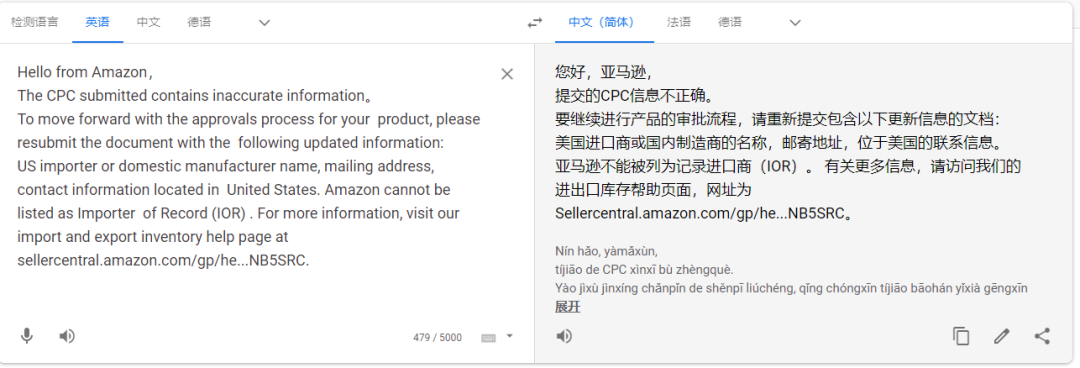
Task: Select the 检测语言 source tab
Action: pos(34,22)
